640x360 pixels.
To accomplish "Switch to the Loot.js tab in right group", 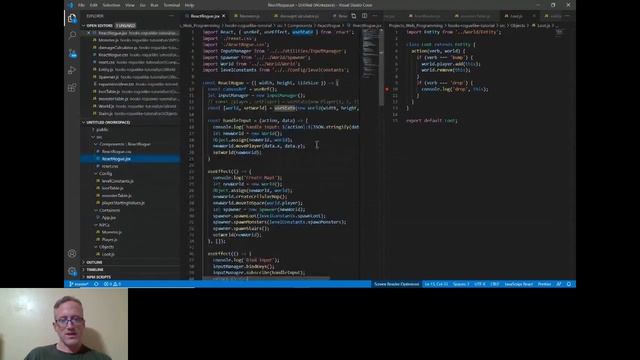I will coord(516,16).
